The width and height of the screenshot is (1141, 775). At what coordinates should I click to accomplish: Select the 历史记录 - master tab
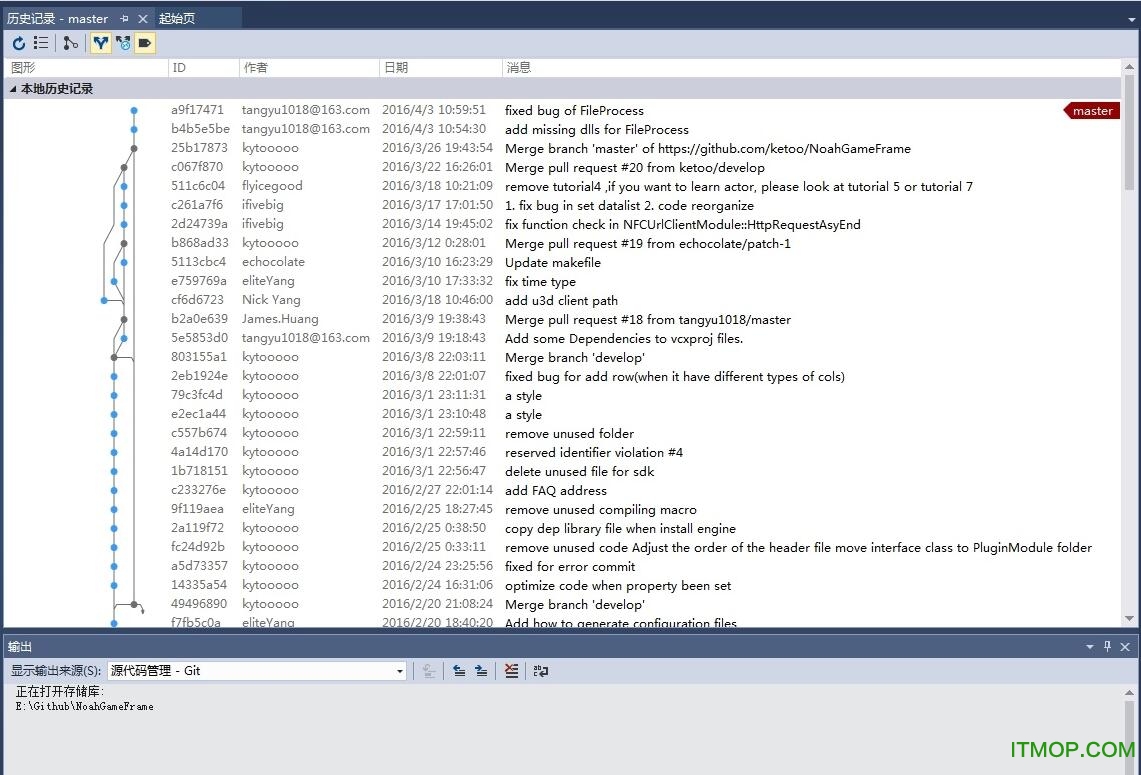(57, 19)
